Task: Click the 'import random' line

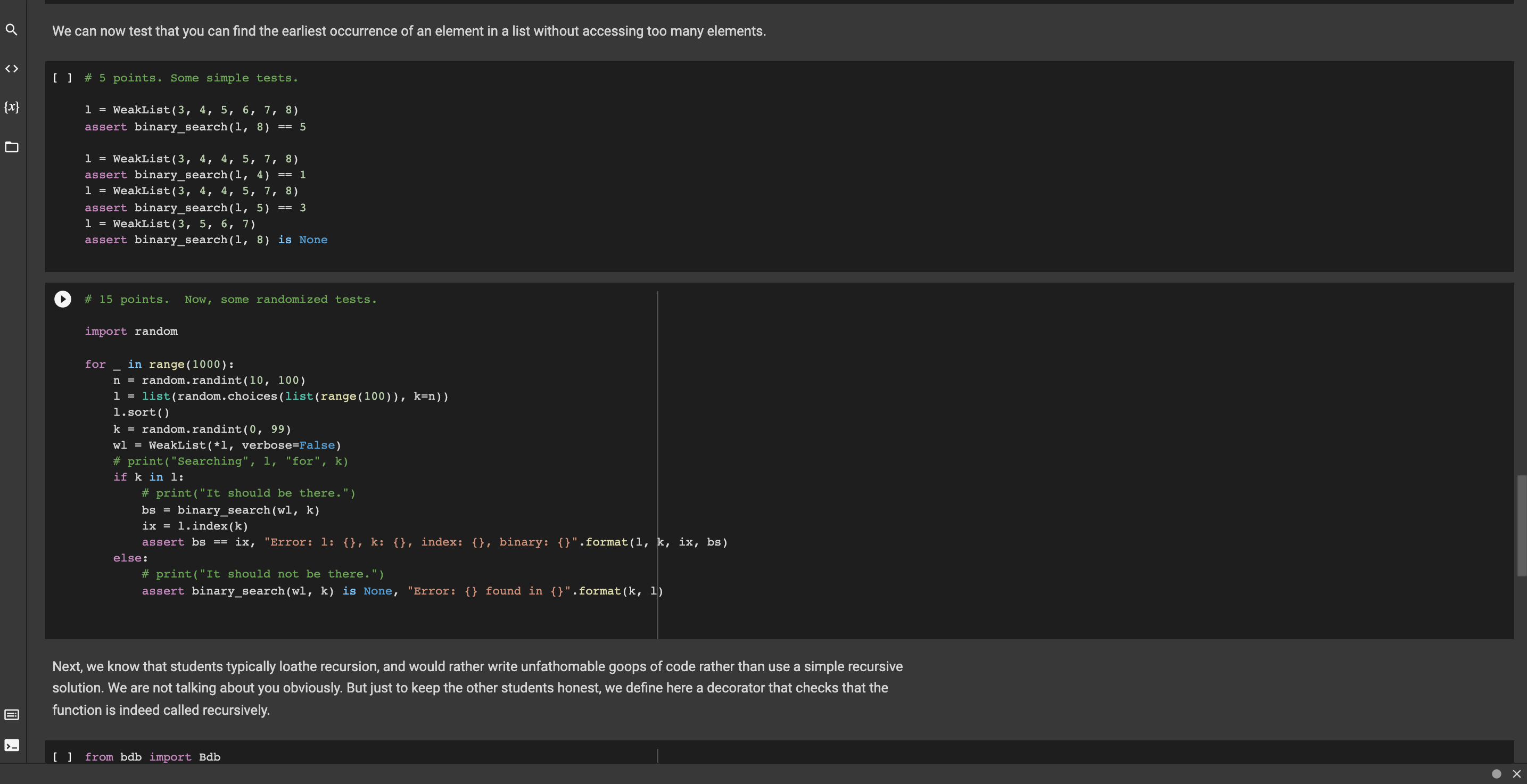Action: 131,331
